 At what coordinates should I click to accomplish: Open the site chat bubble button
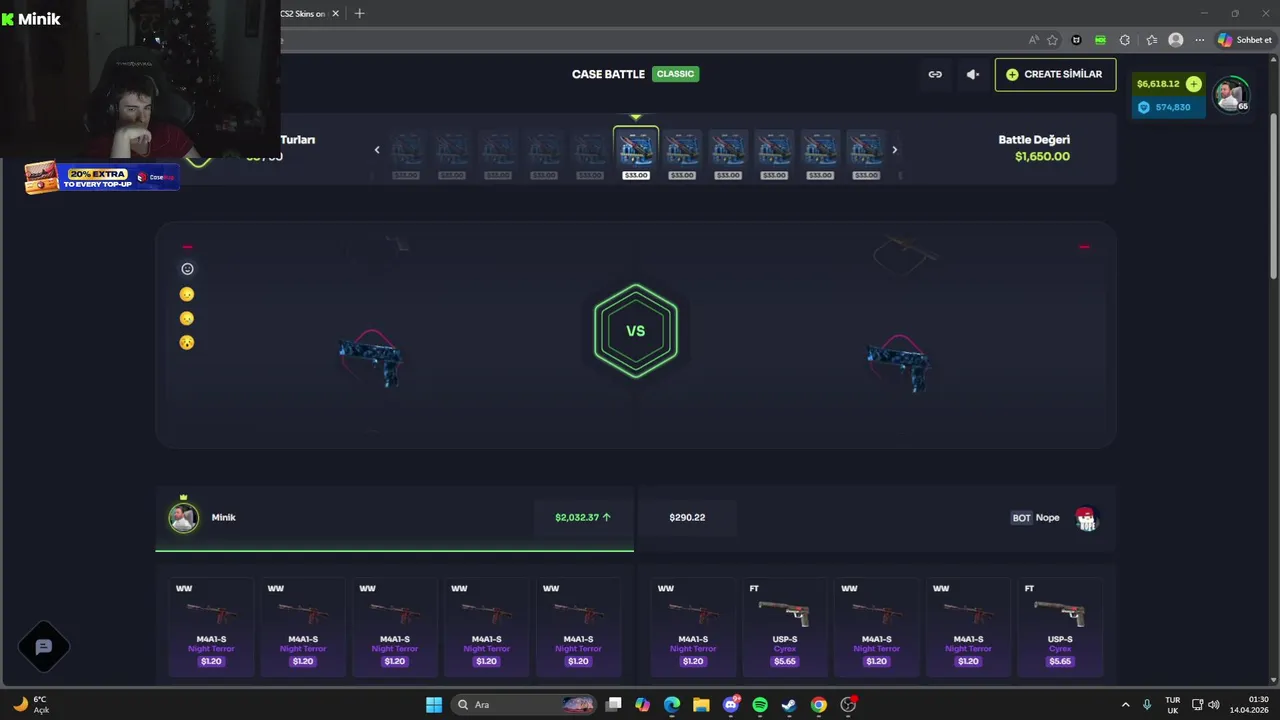tap(43, 647)
